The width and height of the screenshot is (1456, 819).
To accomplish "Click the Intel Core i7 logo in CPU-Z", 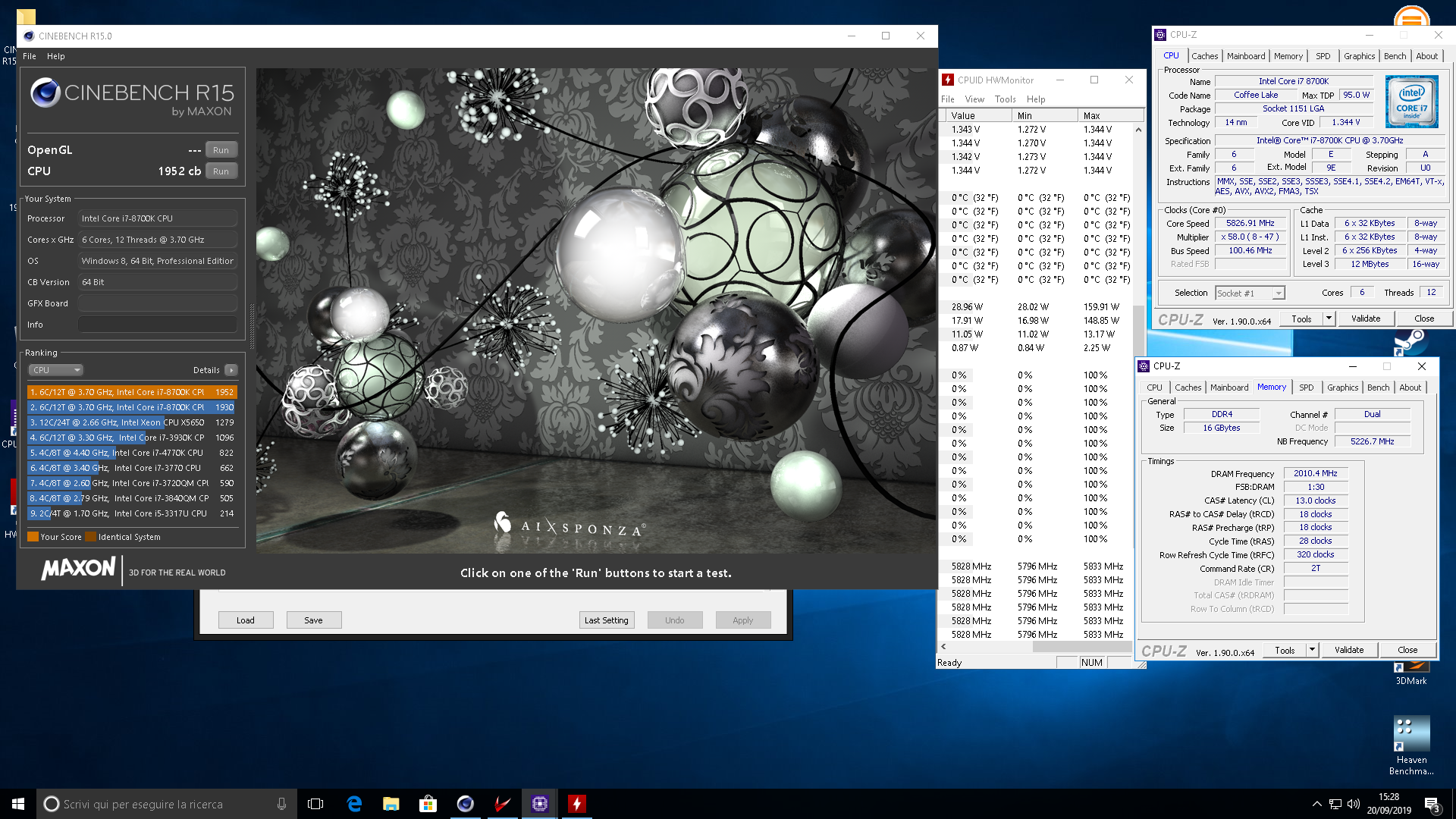I will pos(1411,102).
